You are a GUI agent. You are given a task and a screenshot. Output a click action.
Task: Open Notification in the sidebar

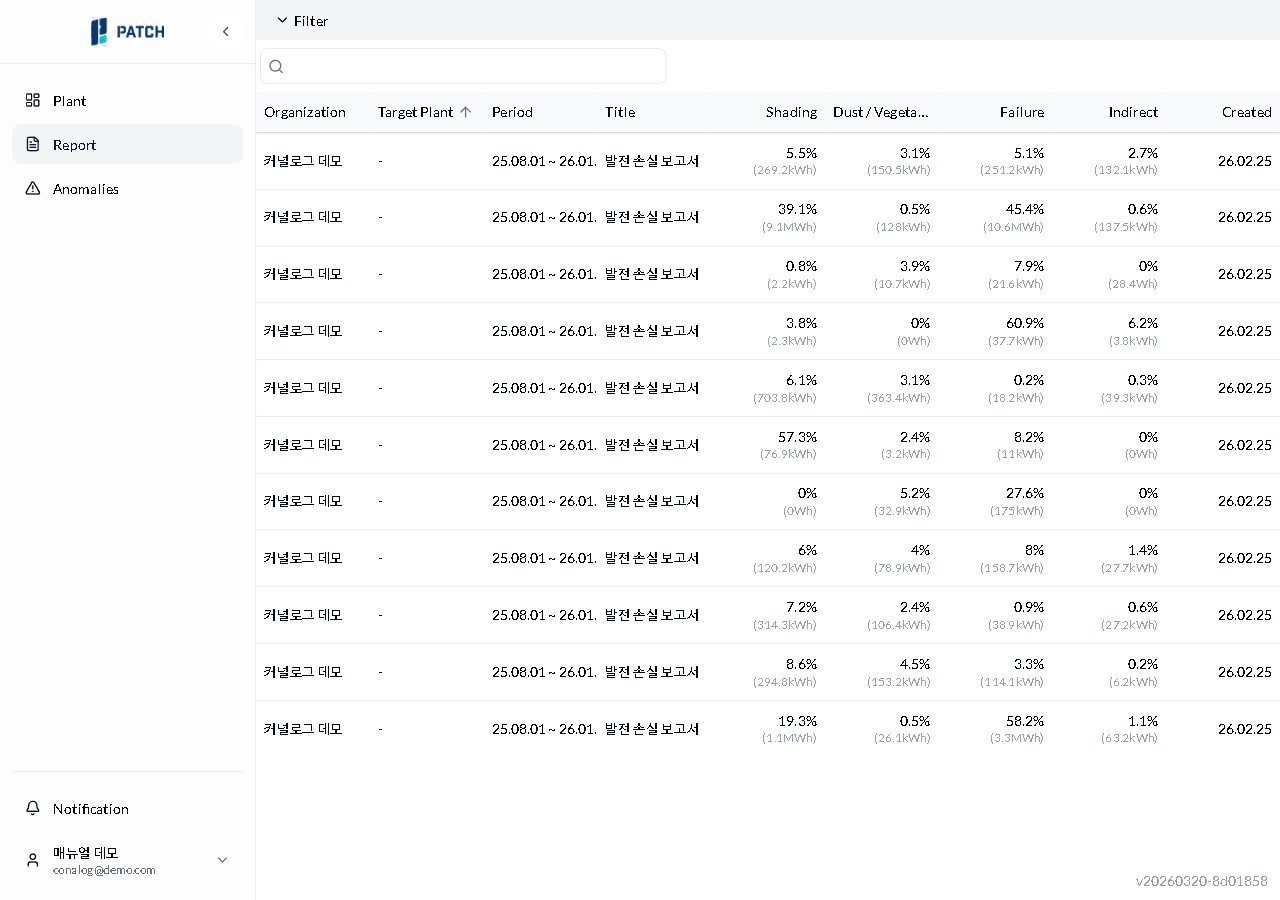91,809
